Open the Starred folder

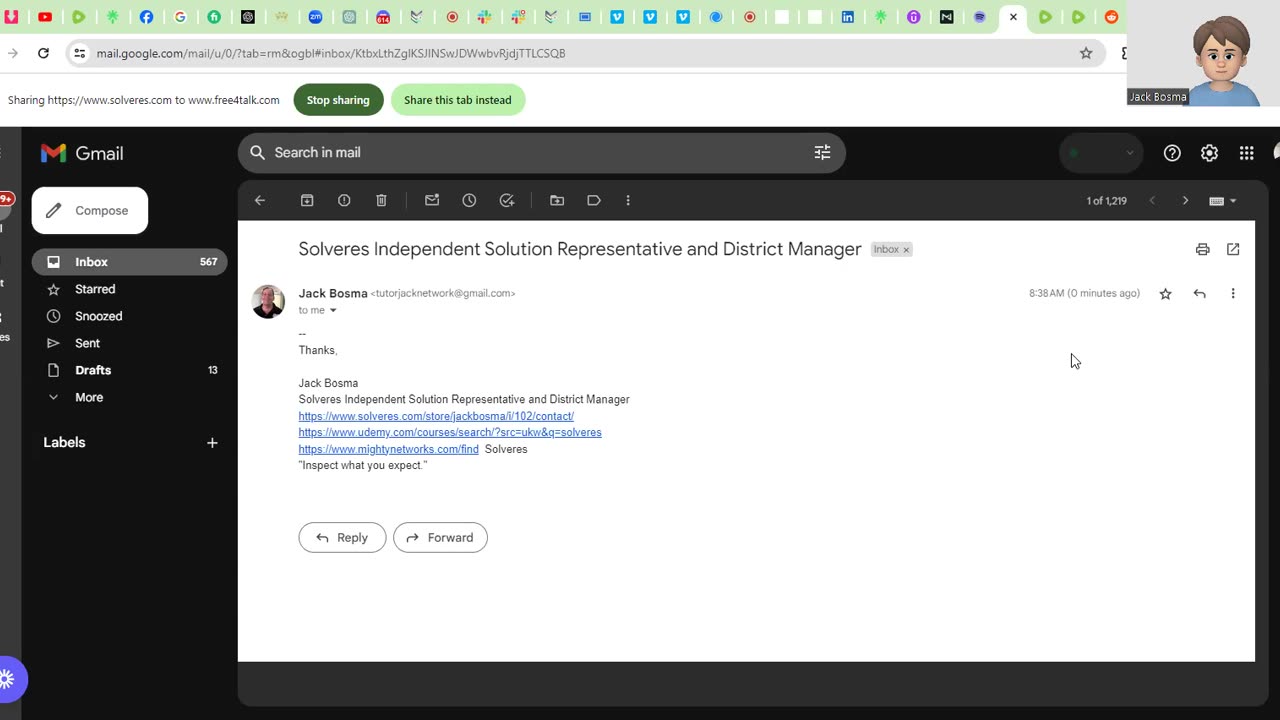(130, 289)
